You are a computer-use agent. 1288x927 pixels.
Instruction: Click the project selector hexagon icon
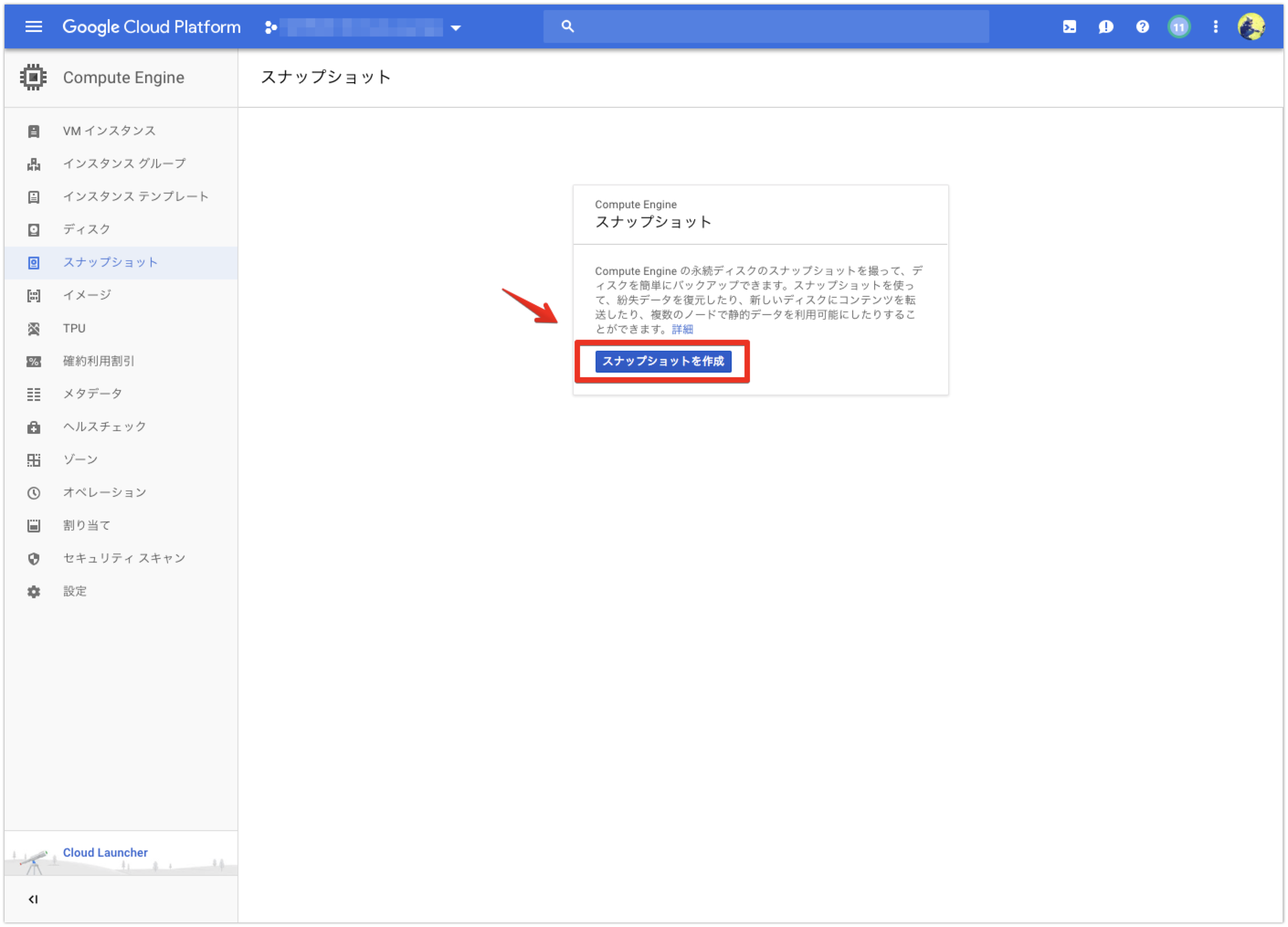tap(271, 27)
